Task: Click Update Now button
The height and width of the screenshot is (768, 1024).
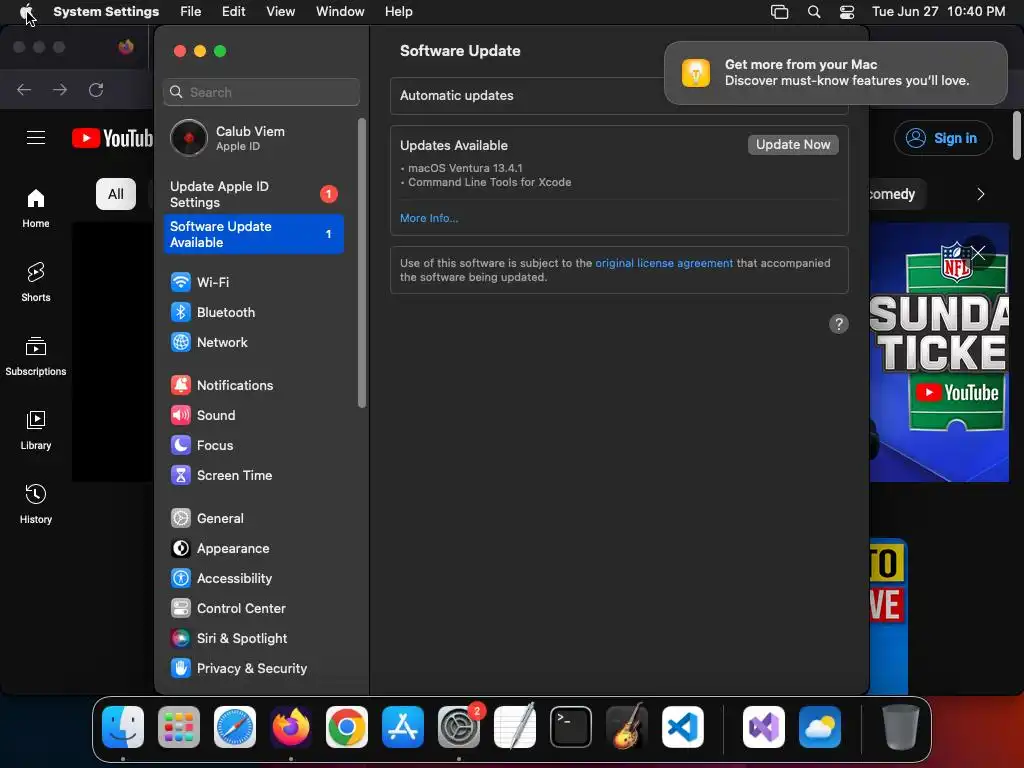Action: [x=793, y=144]
